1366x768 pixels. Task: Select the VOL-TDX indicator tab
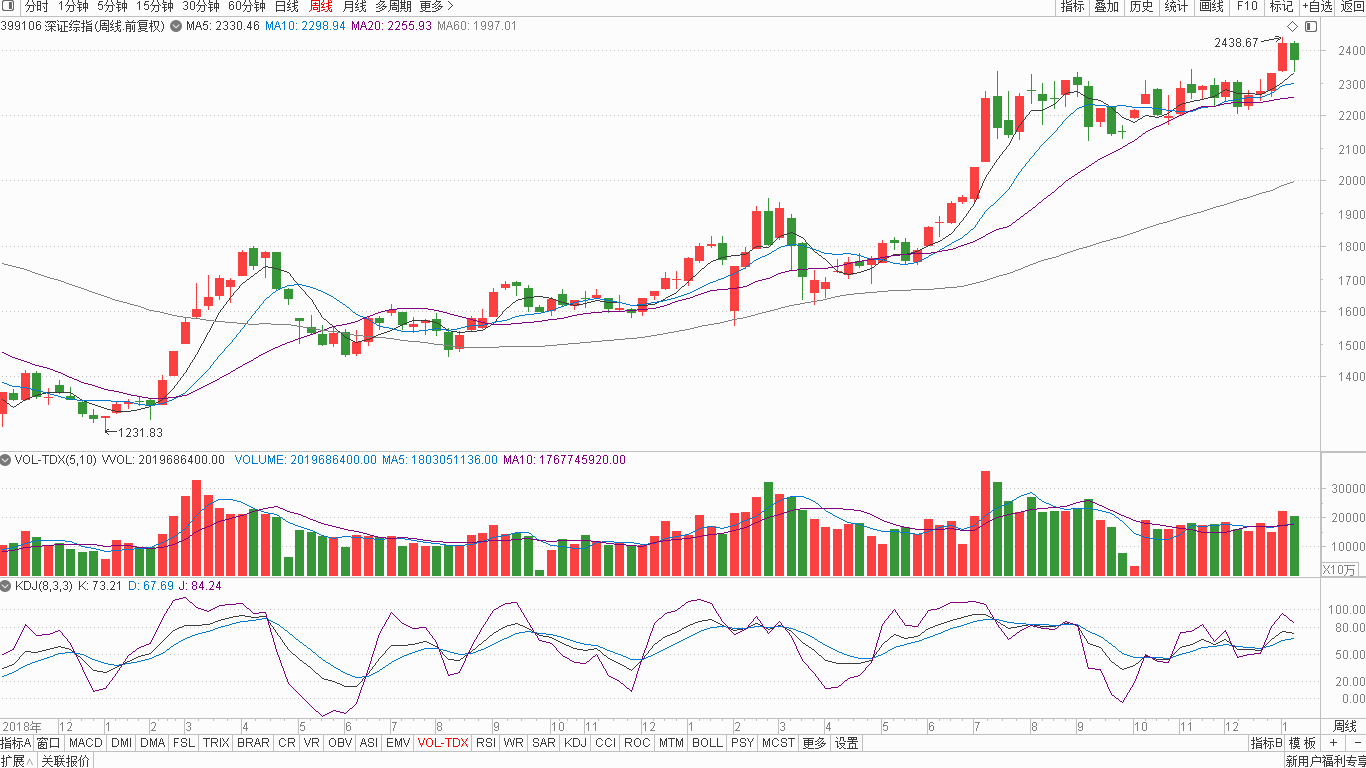click(x=443, y=743)
